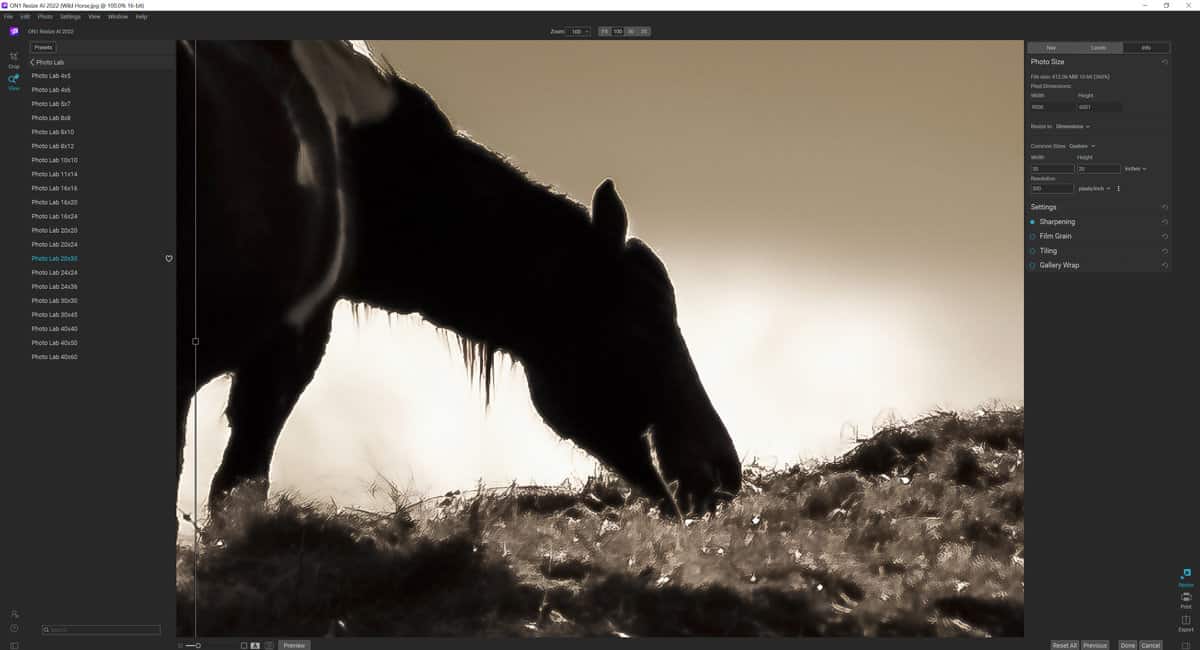
Task: Click the thumbnail size slider
Action: [191, 645]
